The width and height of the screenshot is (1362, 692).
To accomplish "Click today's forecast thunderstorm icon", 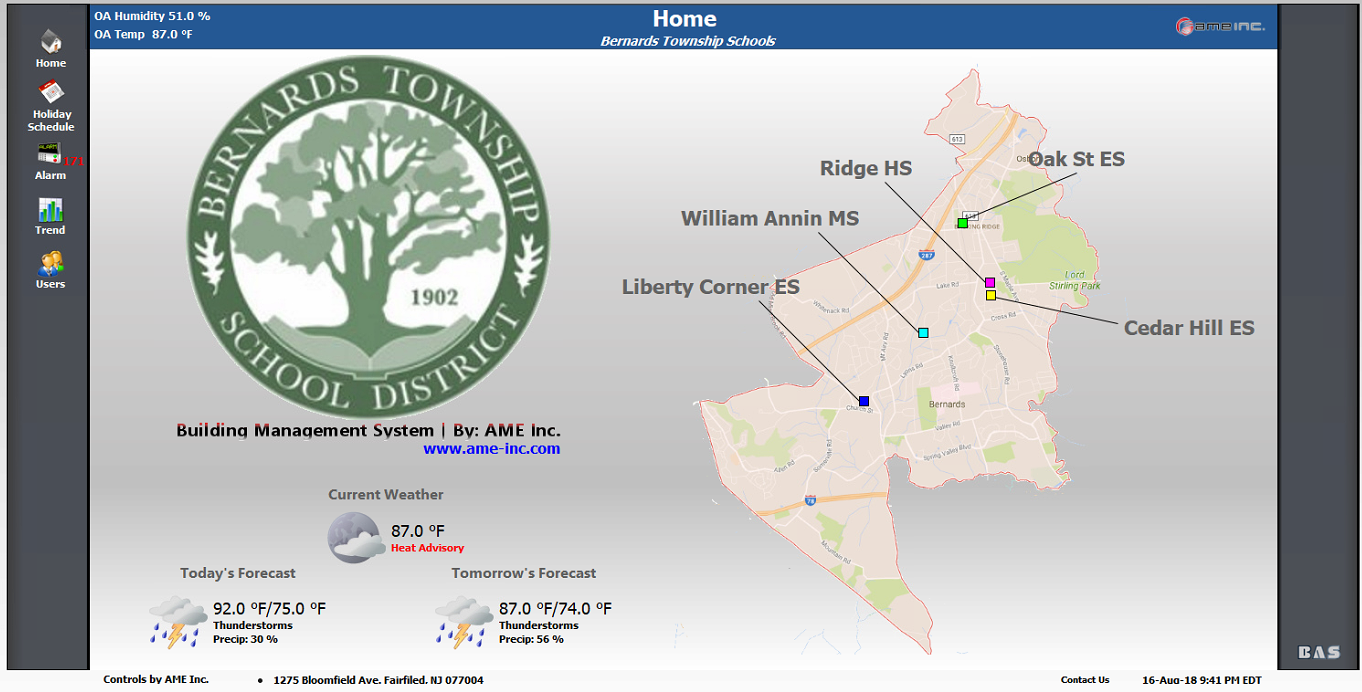I will (178, 620).
